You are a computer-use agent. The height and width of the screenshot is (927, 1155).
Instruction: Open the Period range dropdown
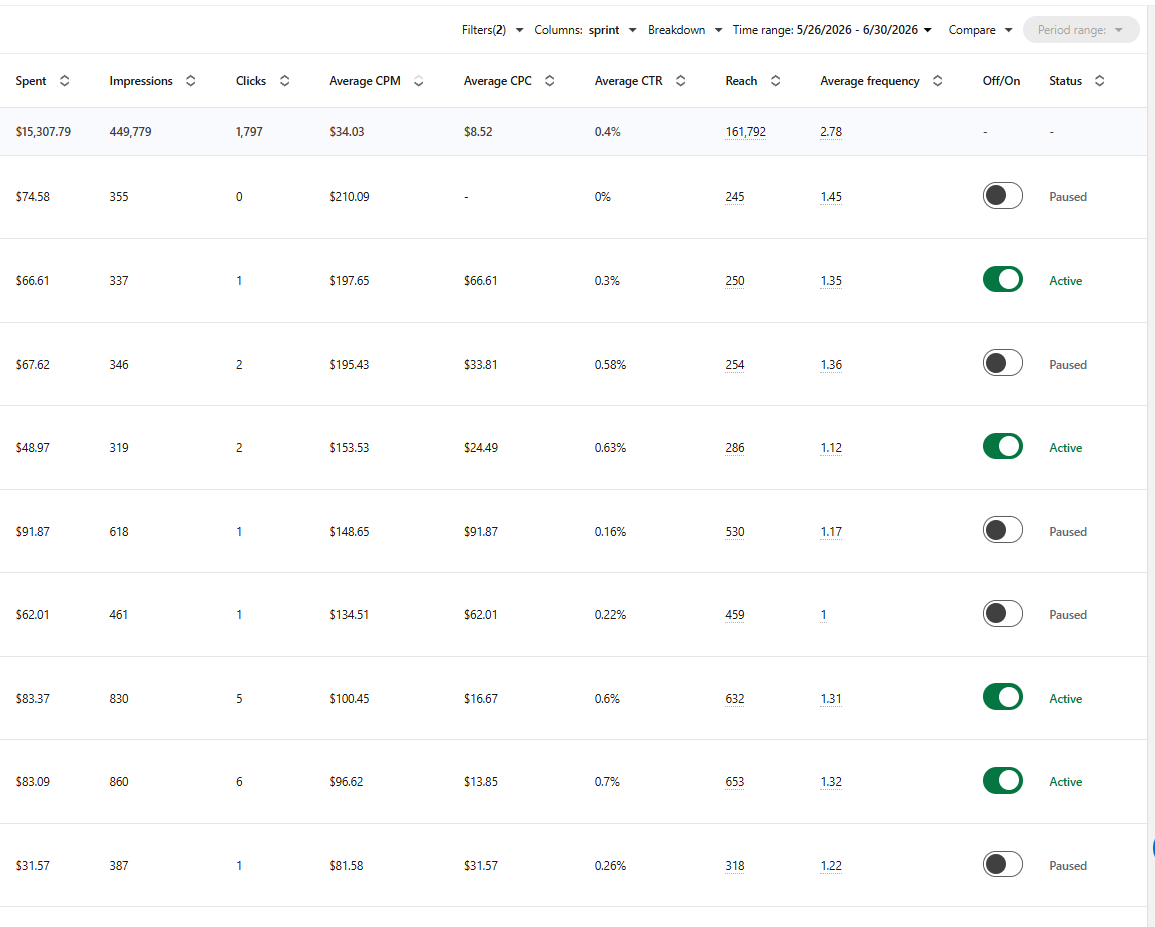(x=1081, y=30)
